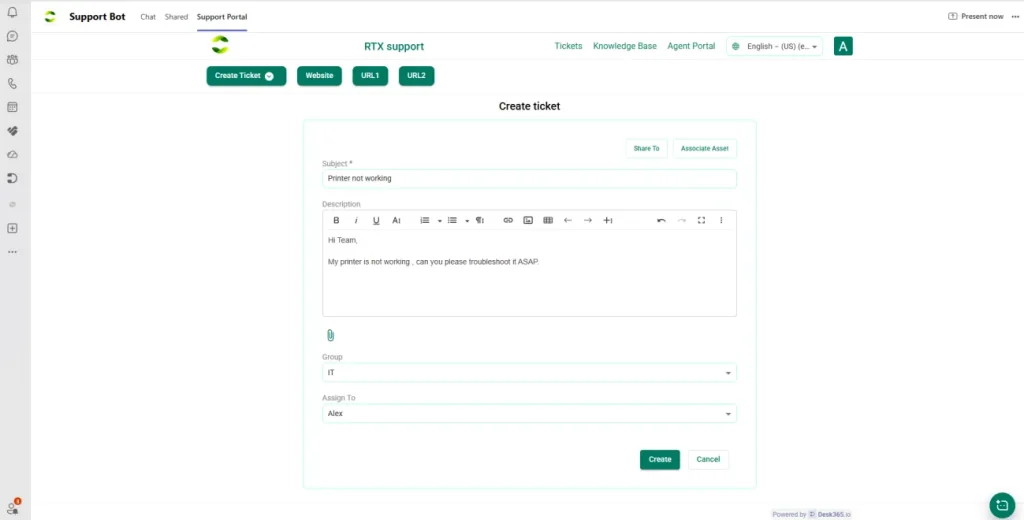Open more editor options vertical dots
This screenshot has width=1024, height=520.
coord(721,220)
